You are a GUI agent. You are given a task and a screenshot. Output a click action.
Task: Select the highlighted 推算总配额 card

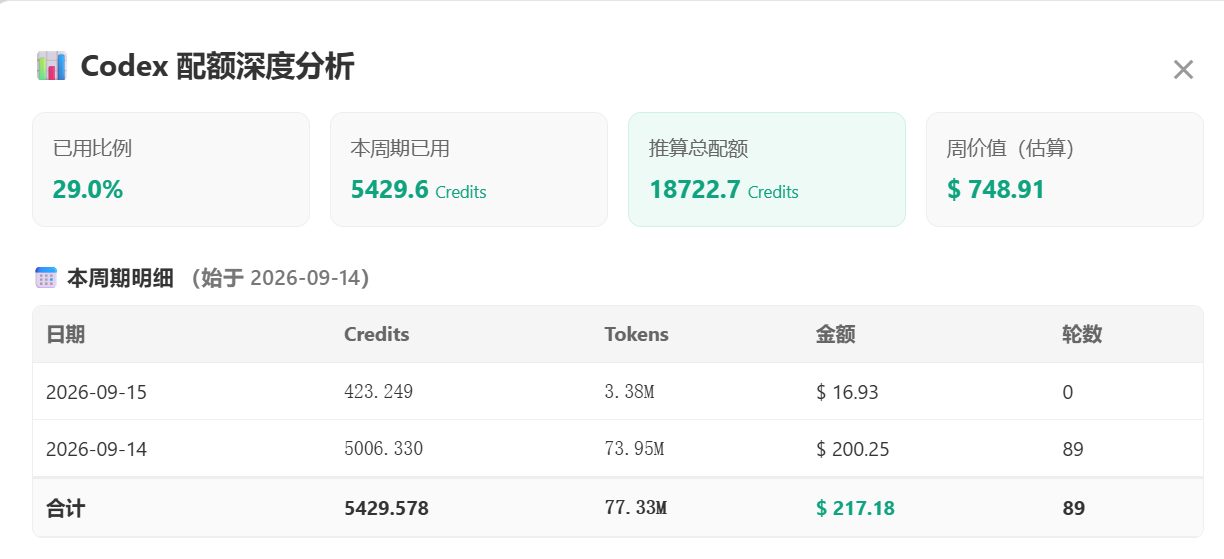coord(767,170)
